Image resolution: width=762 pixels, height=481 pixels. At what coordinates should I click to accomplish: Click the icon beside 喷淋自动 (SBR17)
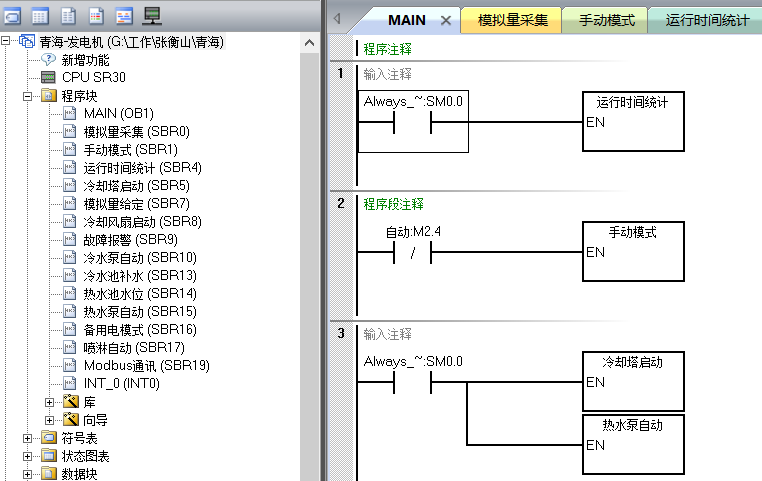69,347
